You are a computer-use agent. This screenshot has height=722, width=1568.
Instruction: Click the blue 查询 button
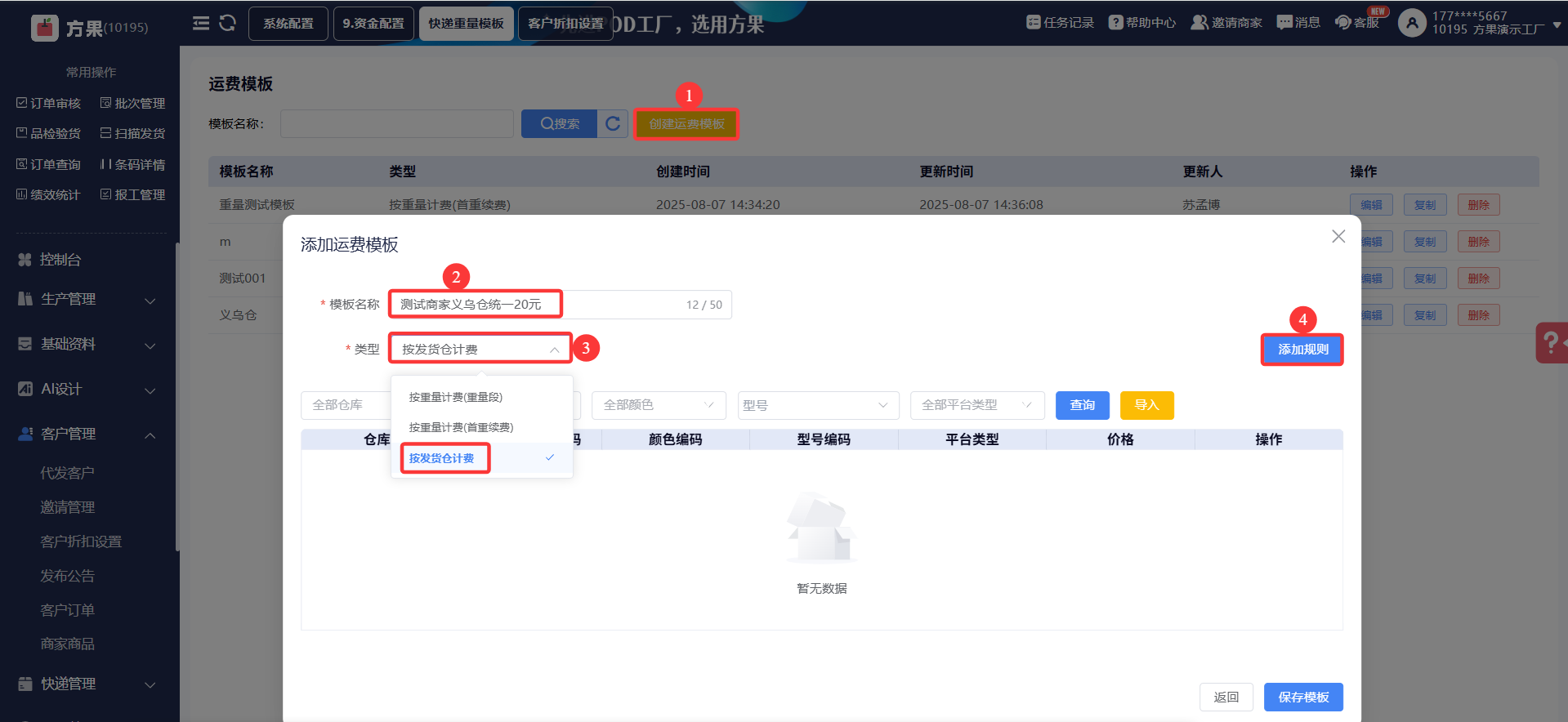click(x=1083, y=405)
